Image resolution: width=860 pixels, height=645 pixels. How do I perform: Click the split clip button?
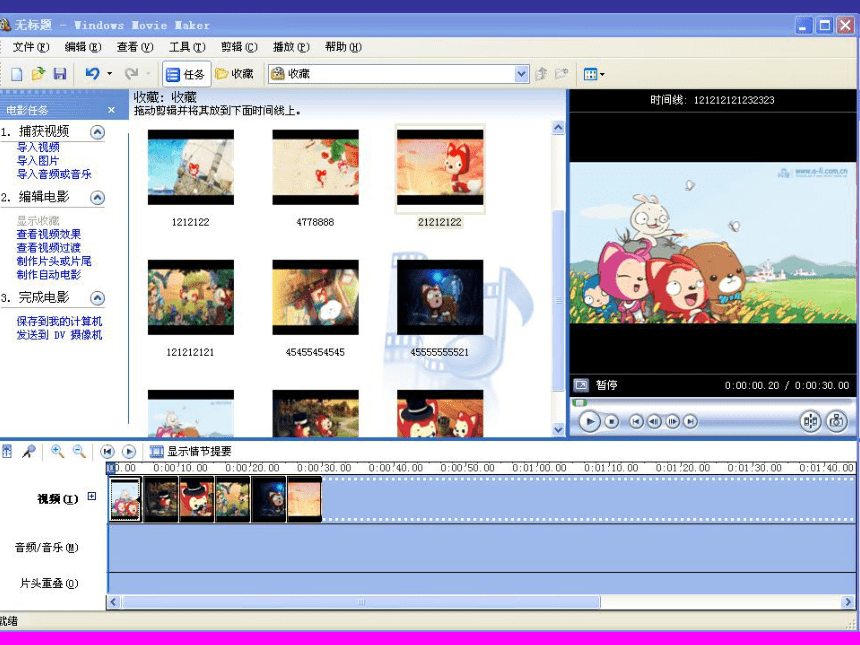click(810, 421)
